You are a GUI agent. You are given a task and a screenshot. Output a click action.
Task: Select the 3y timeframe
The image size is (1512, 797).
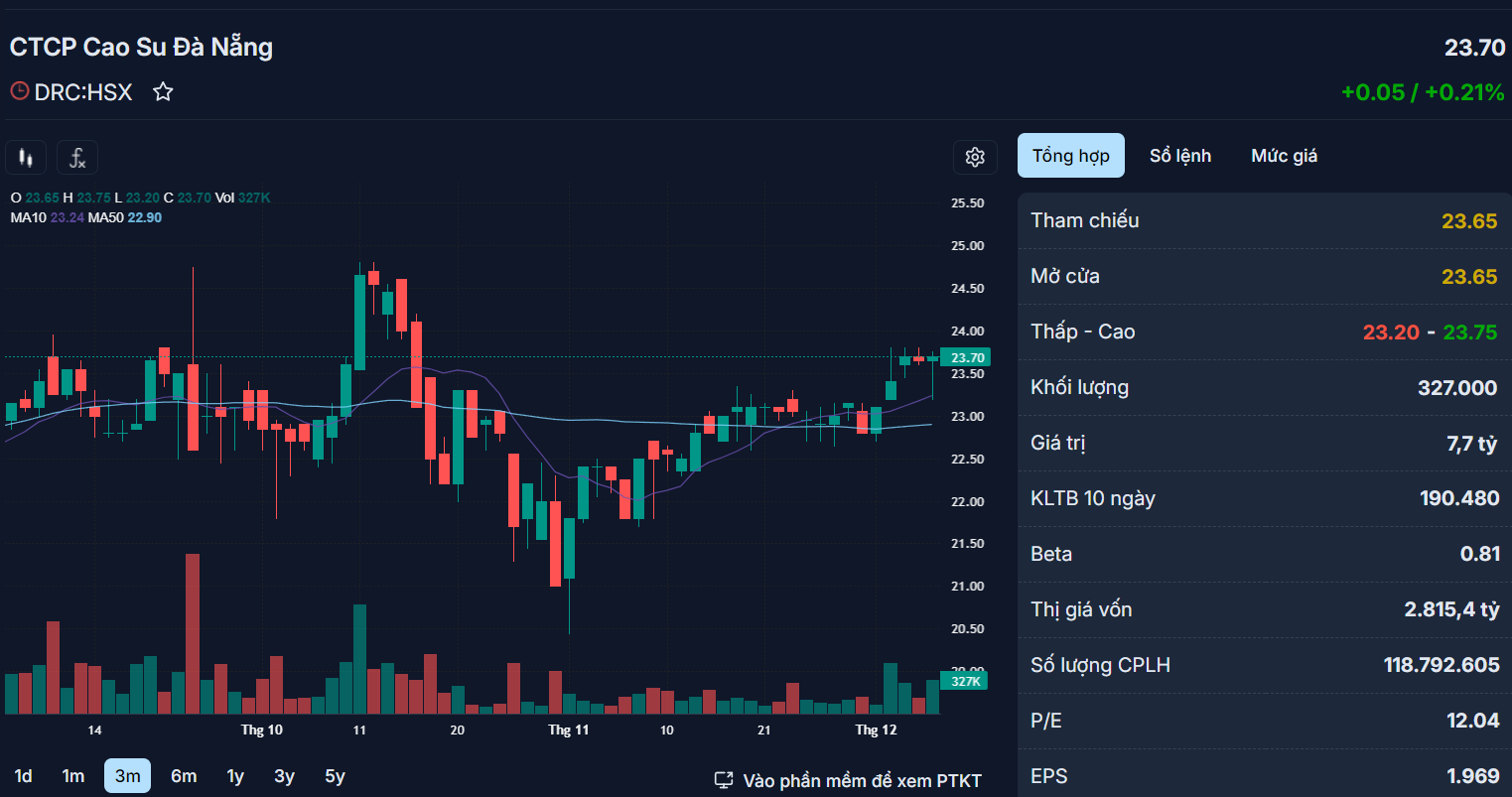[285, 776]
